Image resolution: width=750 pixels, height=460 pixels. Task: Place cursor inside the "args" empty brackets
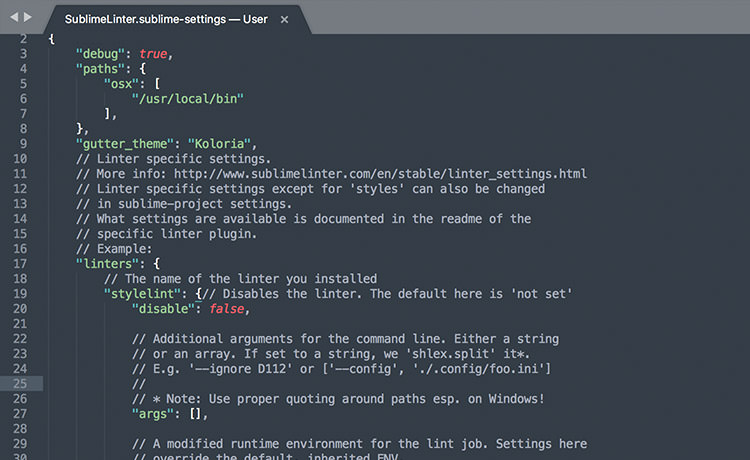click(x=195, y=414)
